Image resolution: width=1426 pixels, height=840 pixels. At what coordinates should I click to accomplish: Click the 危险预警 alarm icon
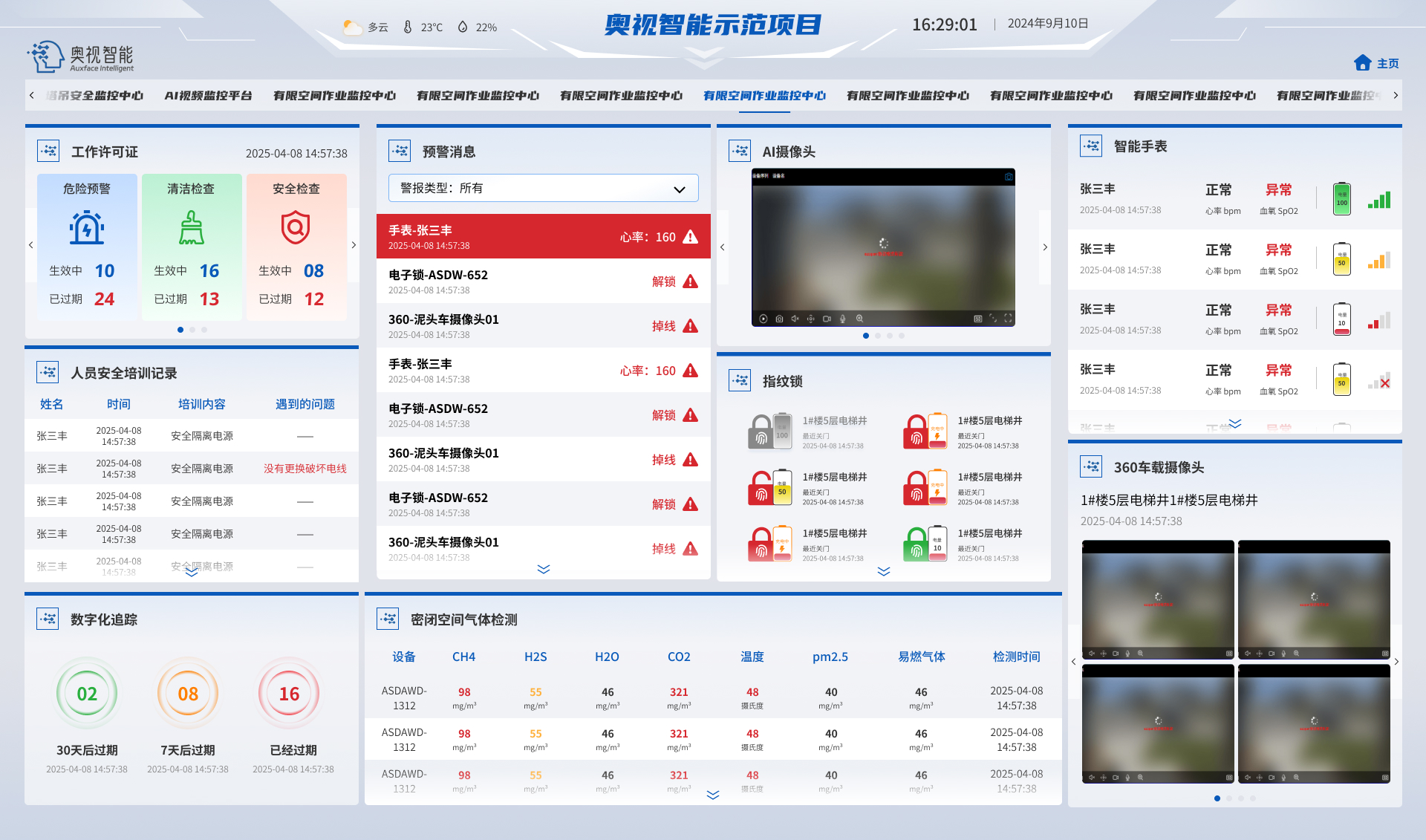(x=87, y=229)
